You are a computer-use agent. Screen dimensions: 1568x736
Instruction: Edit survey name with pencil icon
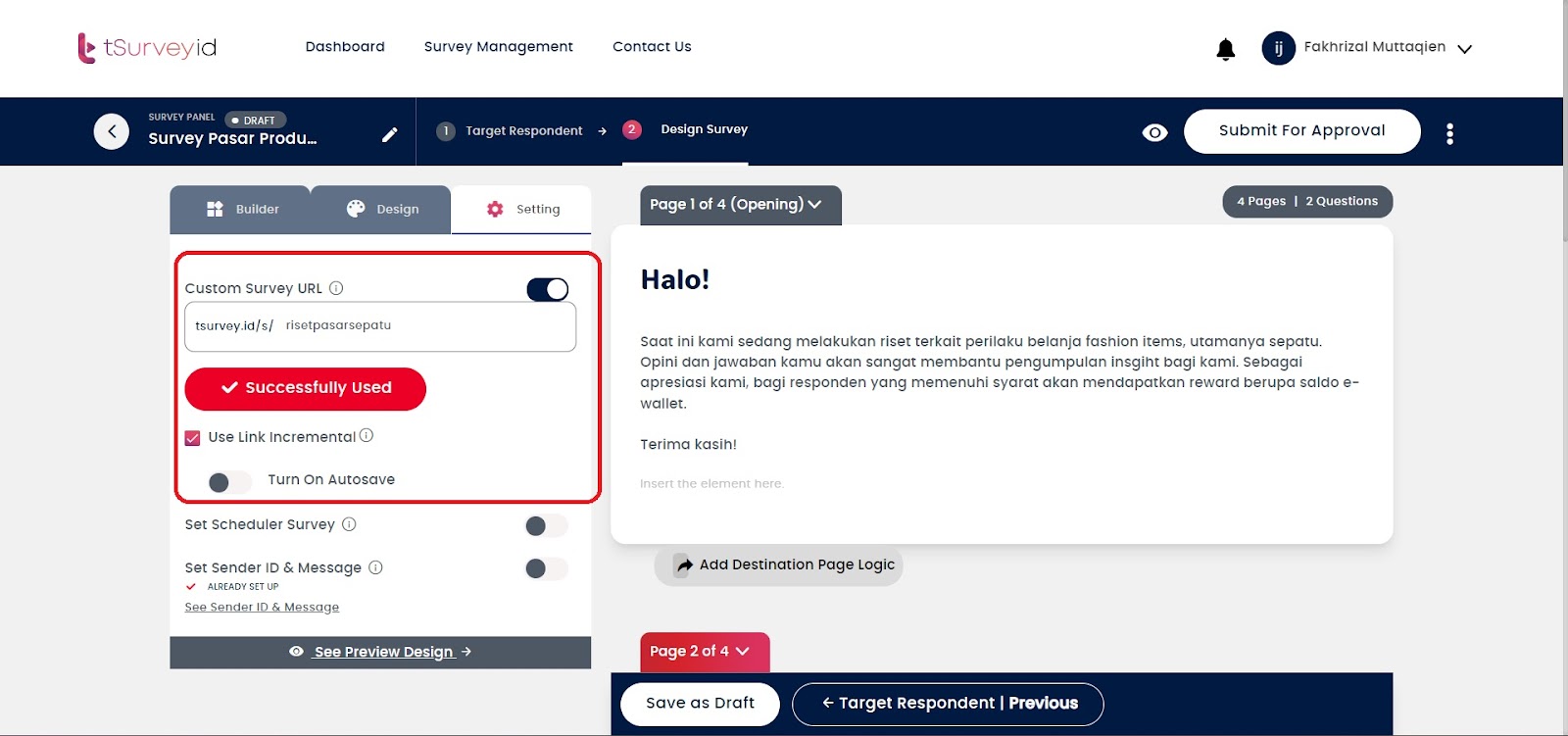coord(389,135)
